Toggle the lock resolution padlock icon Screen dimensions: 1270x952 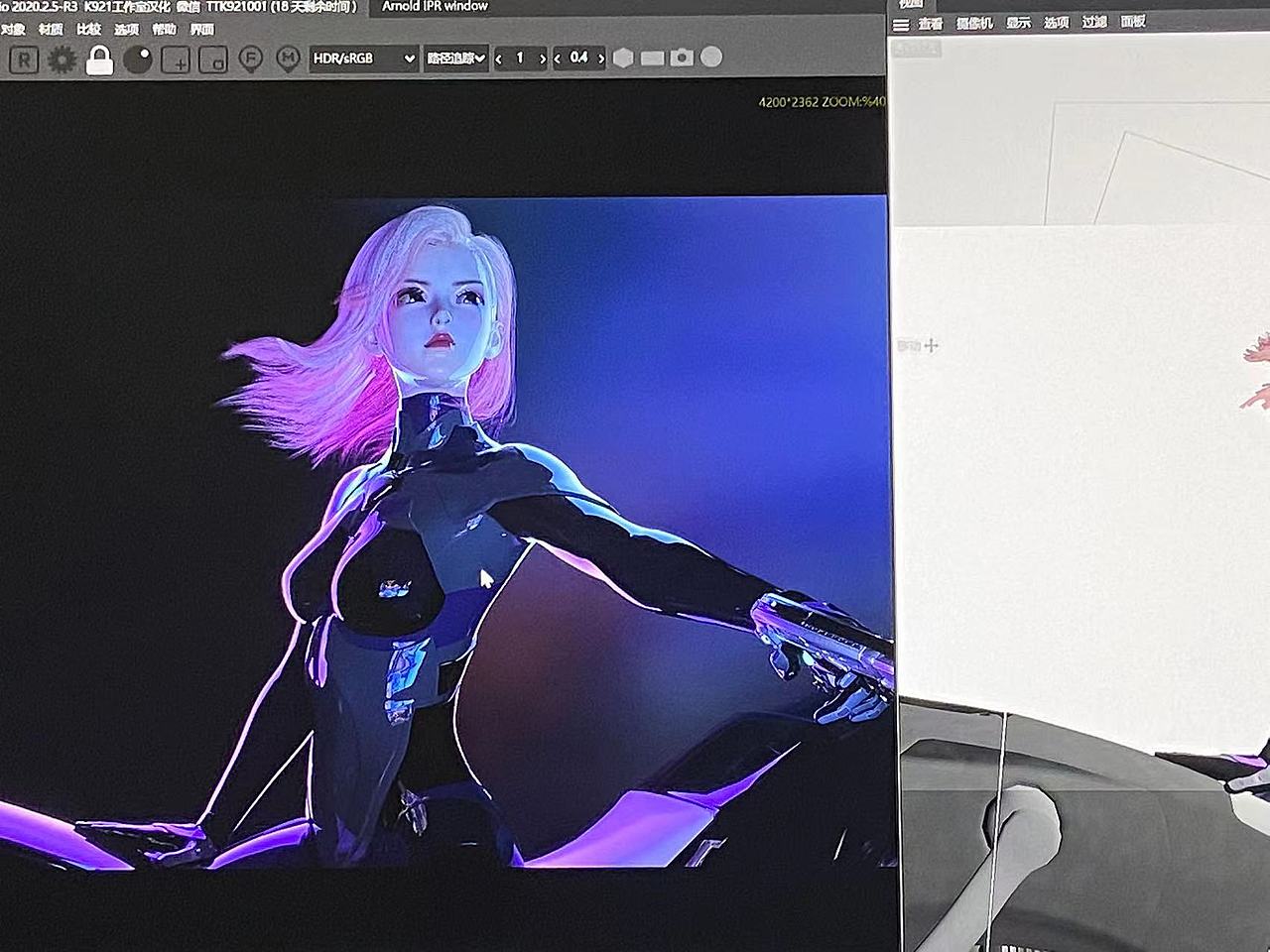coord(99,59)
